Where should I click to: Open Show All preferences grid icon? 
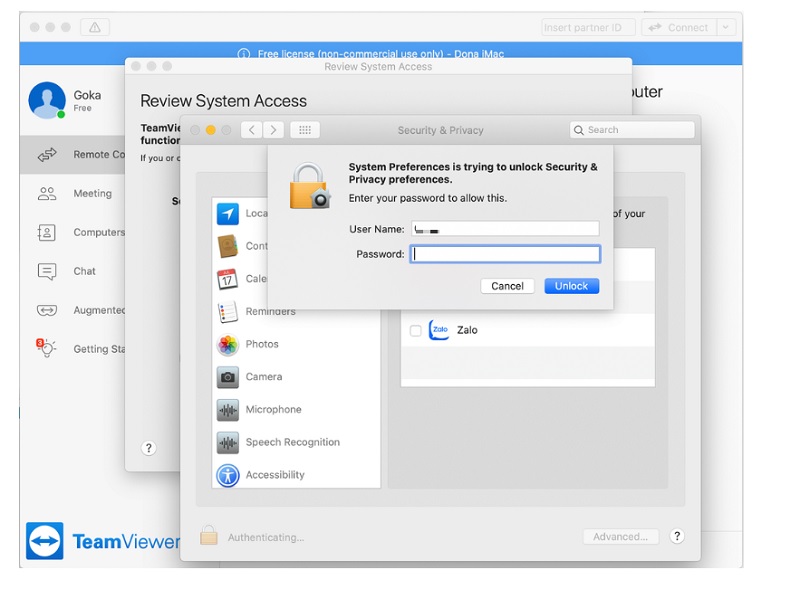pos(304,129)
